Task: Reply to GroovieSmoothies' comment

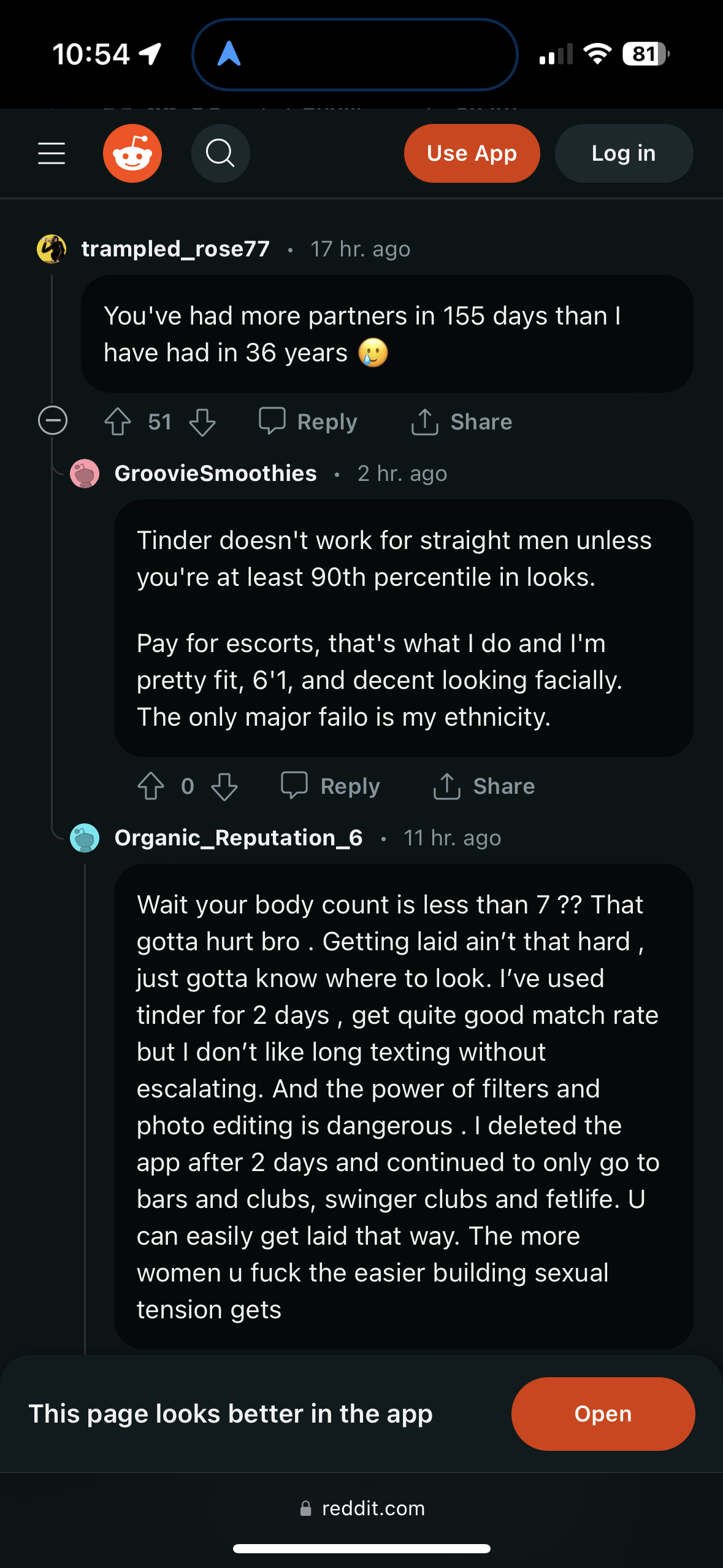Action: click(x=330, y=786)
